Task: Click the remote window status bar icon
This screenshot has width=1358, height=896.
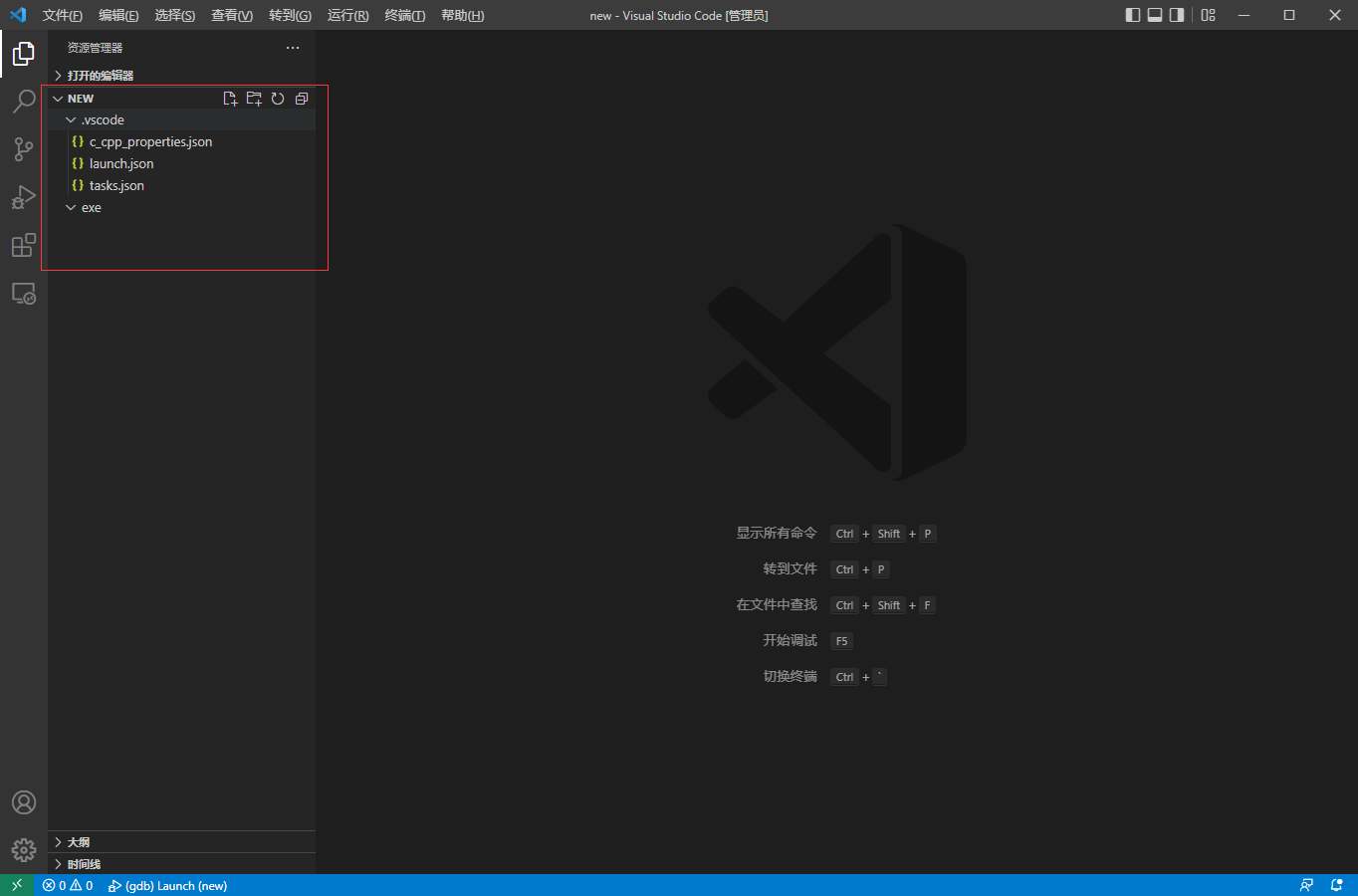Action: (x=17, y=885)
